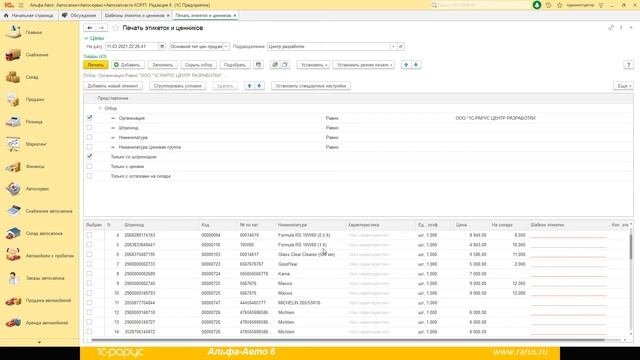Open calendar picker for date field
Image resolution: width=640 pixels, height=360 pixels.
tap(162, 47)
